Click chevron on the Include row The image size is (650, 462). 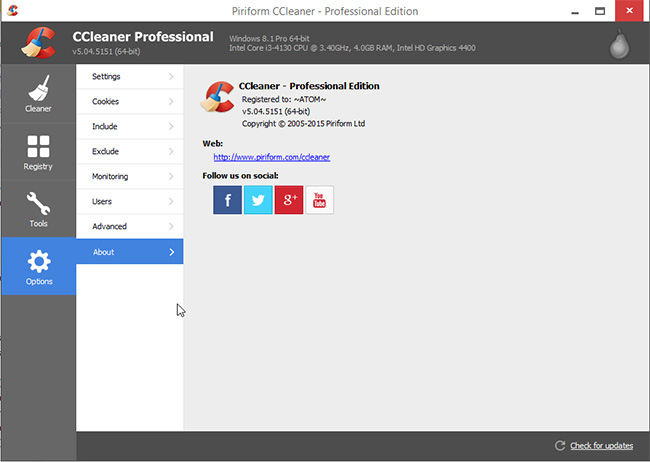pos(171,126)
